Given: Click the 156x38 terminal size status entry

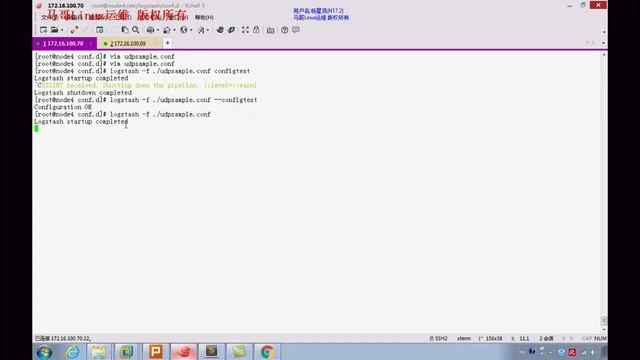Looking at the screenshot, I should (x=491, y=338).
